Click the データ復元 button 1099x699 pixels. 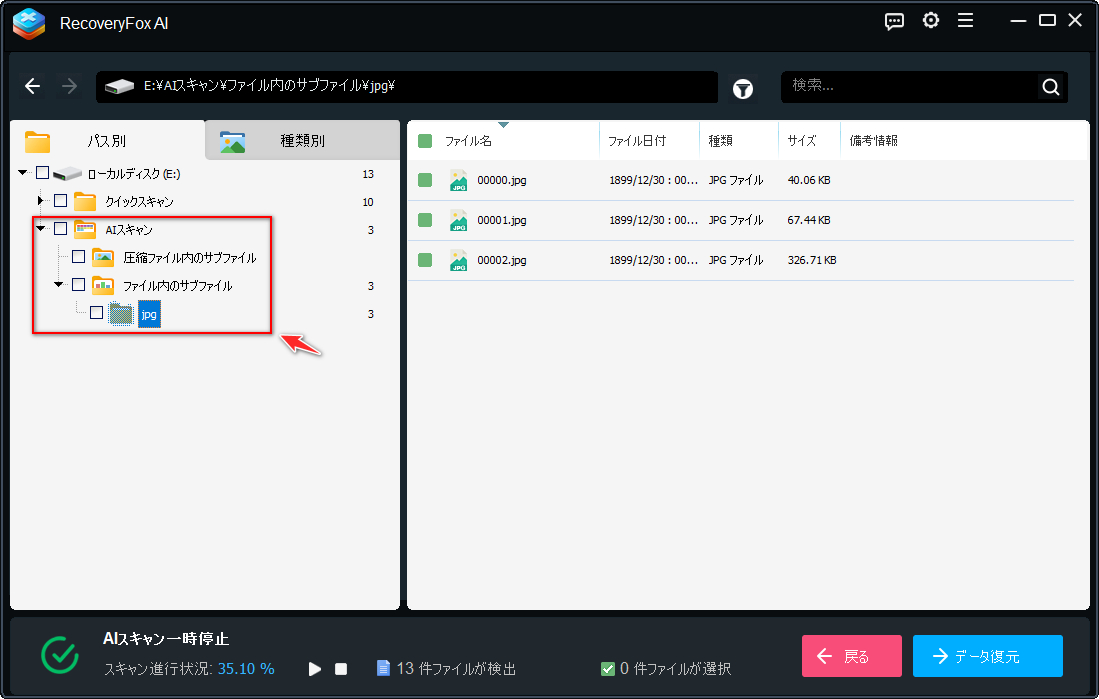(x=988, y=656)
